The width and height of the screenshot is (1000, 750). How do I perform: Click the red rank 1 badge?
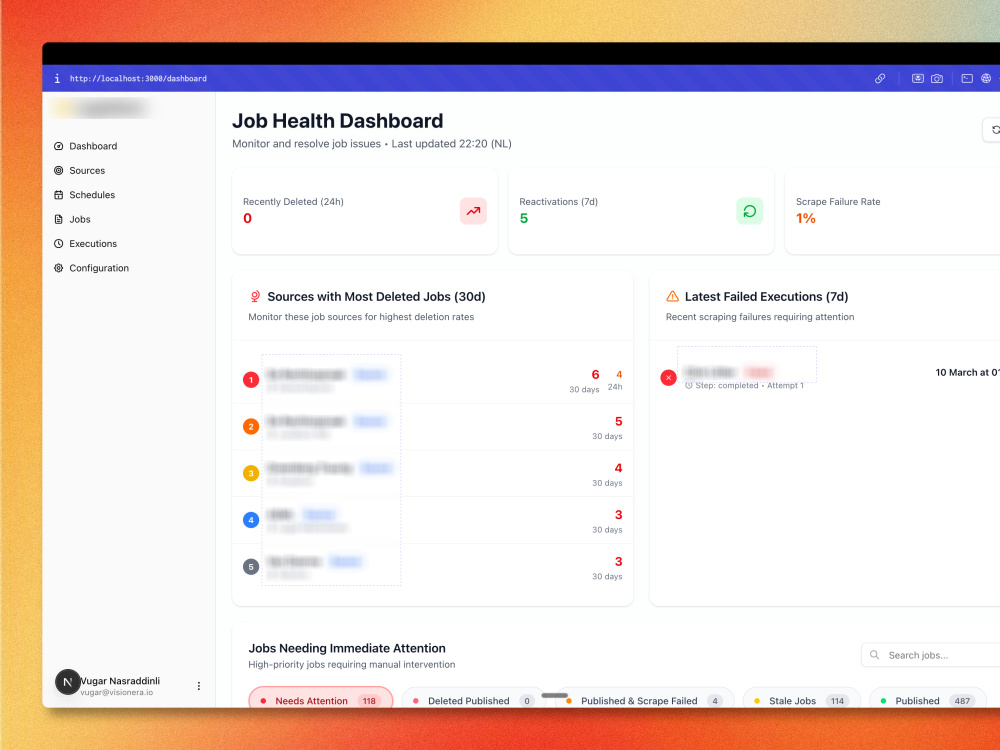pos(251,380)
